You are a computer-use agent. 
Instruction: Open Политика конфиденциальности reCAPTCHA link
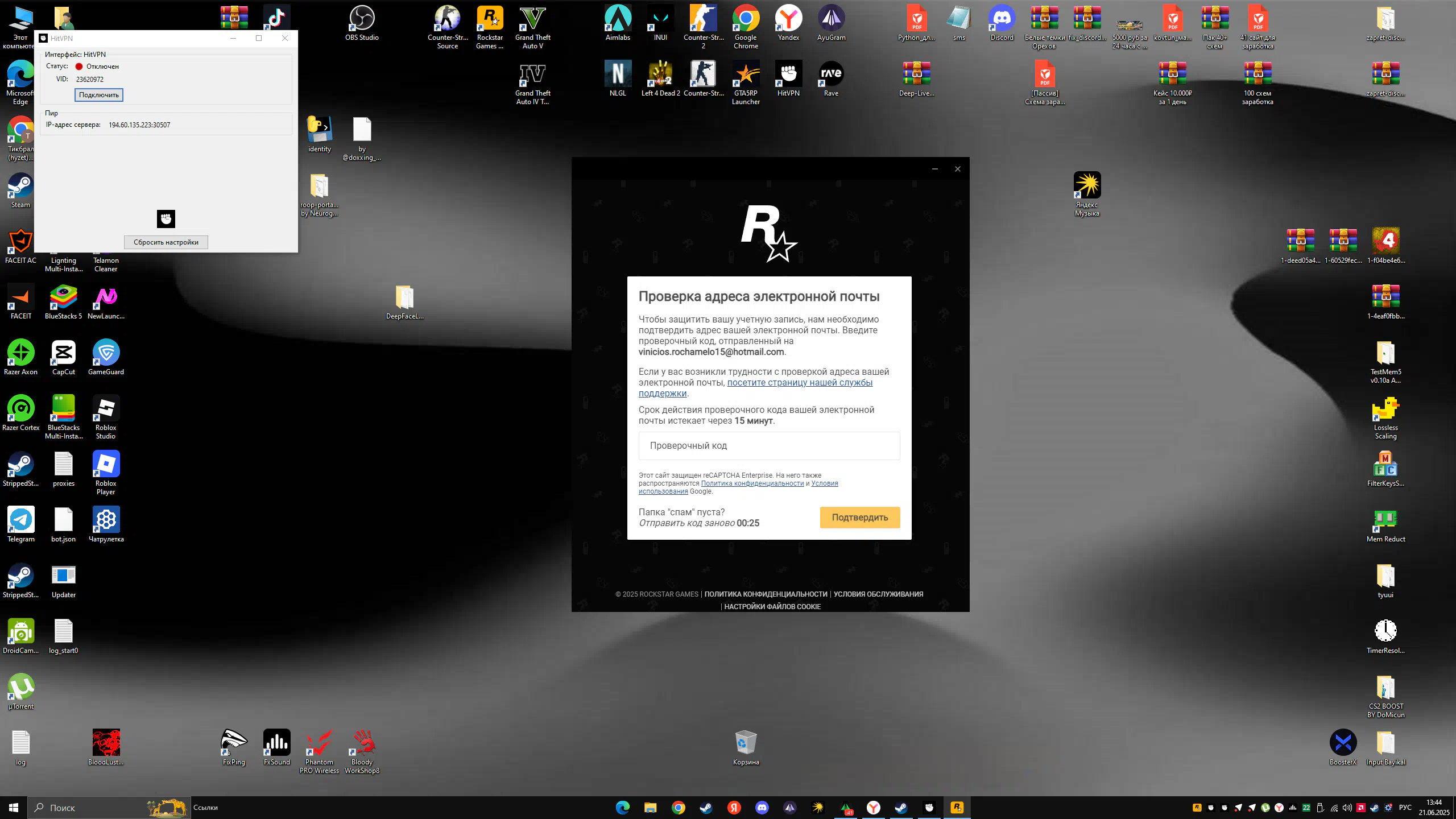pos(752,483)
